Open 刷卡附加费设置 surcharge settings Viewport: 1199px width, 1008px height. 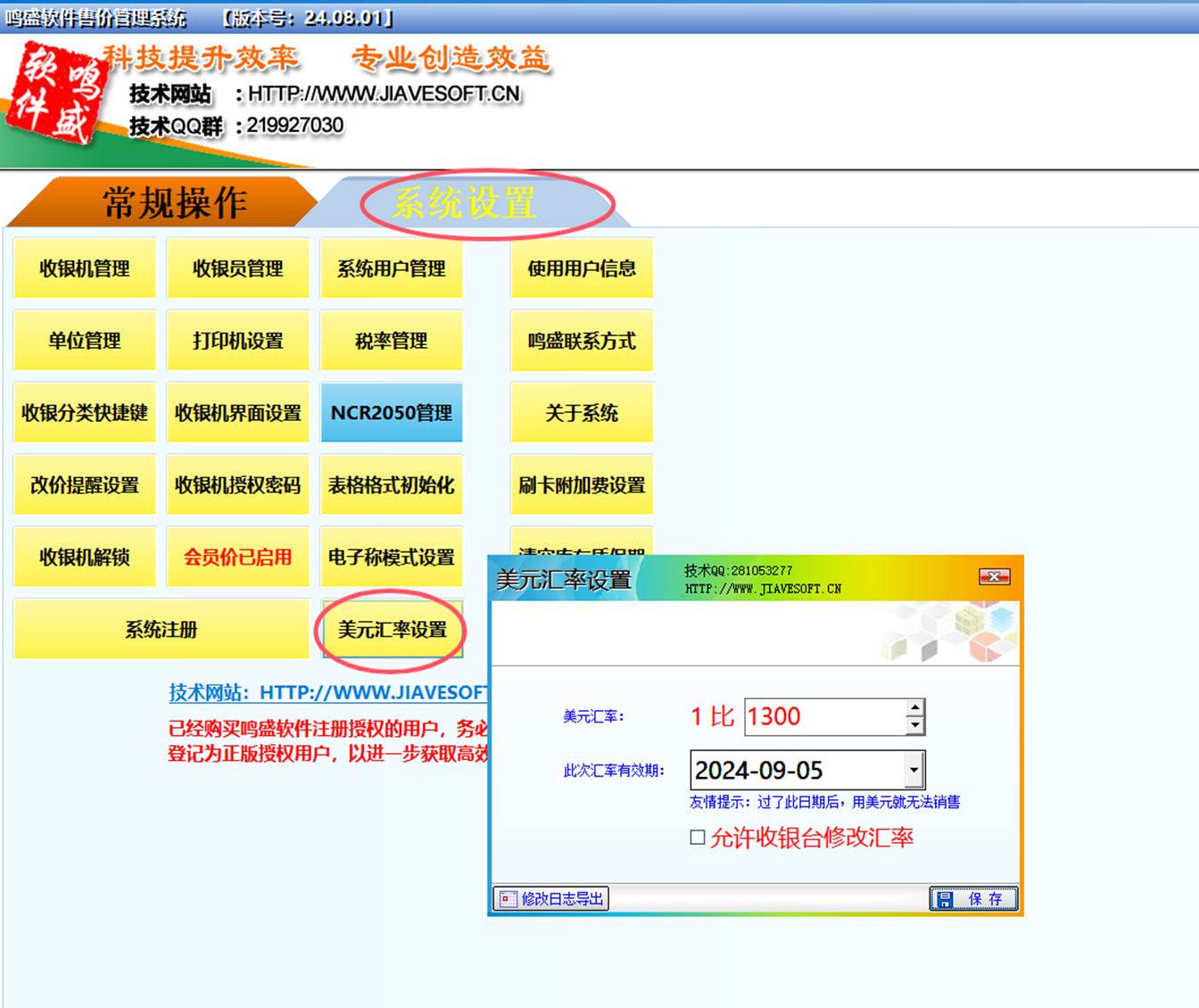(x=582, y=485)
